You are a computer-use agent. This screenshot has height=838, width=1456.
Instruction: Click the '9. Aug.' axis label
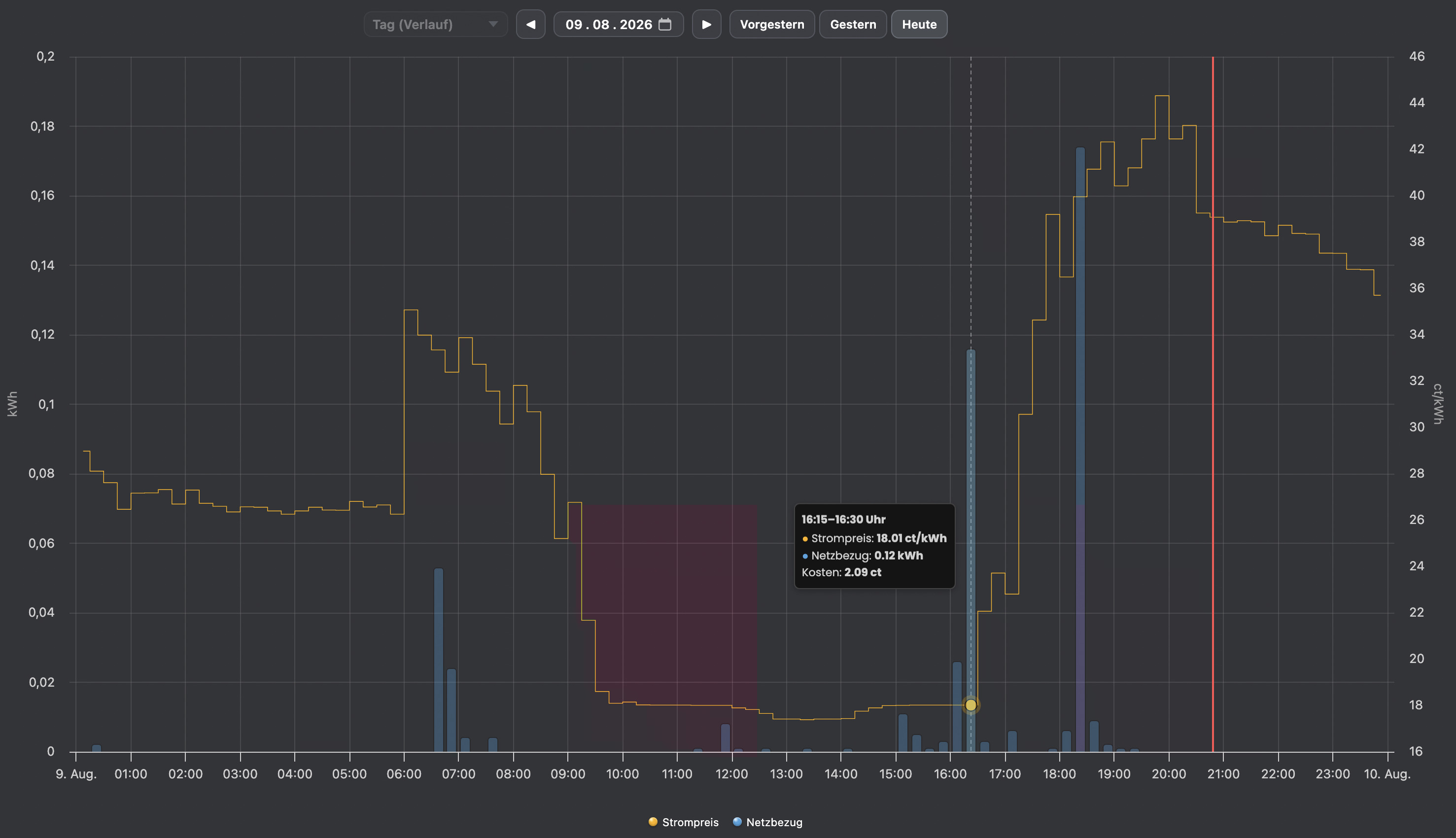coord(76,774)
